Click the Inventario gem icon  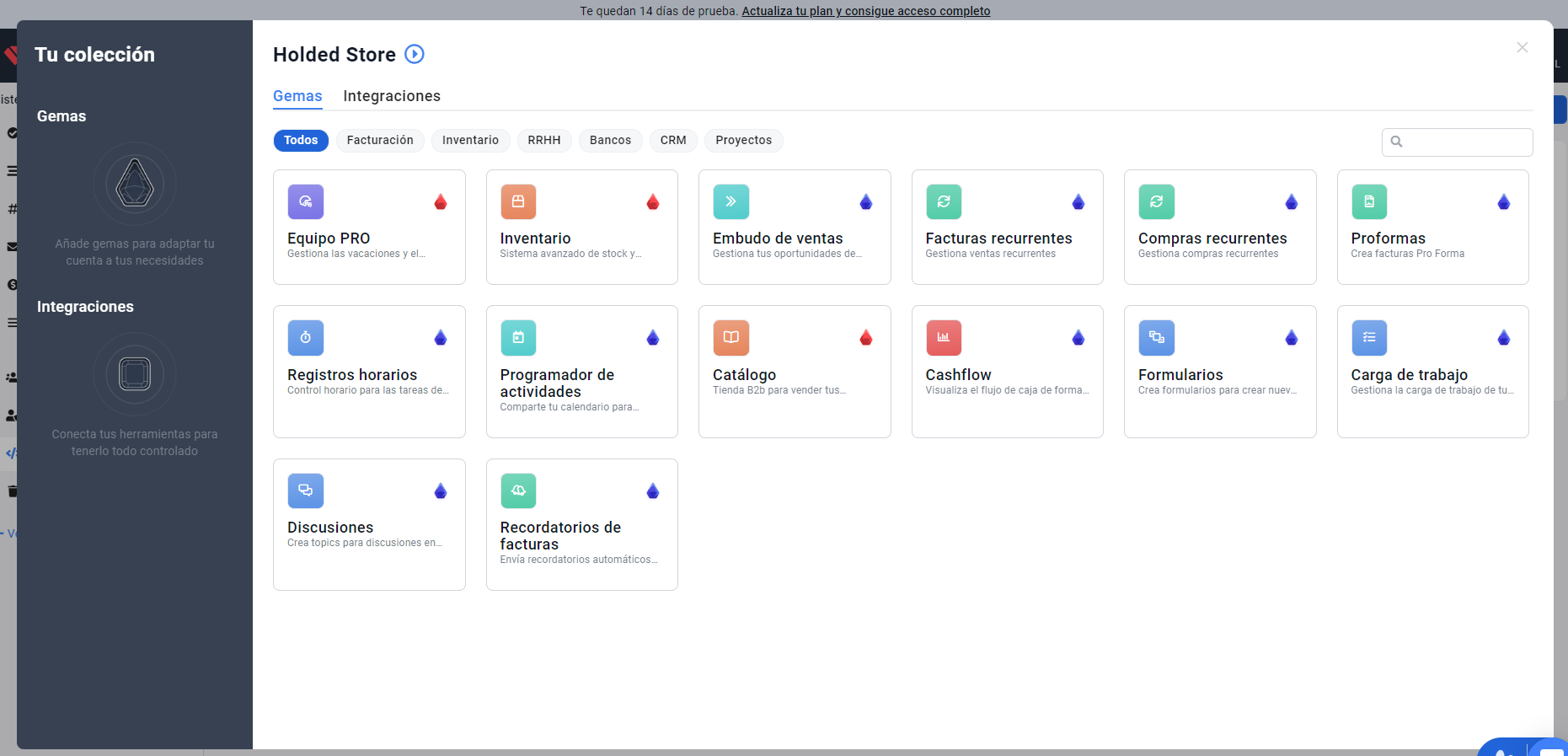(x=518, y=201)
